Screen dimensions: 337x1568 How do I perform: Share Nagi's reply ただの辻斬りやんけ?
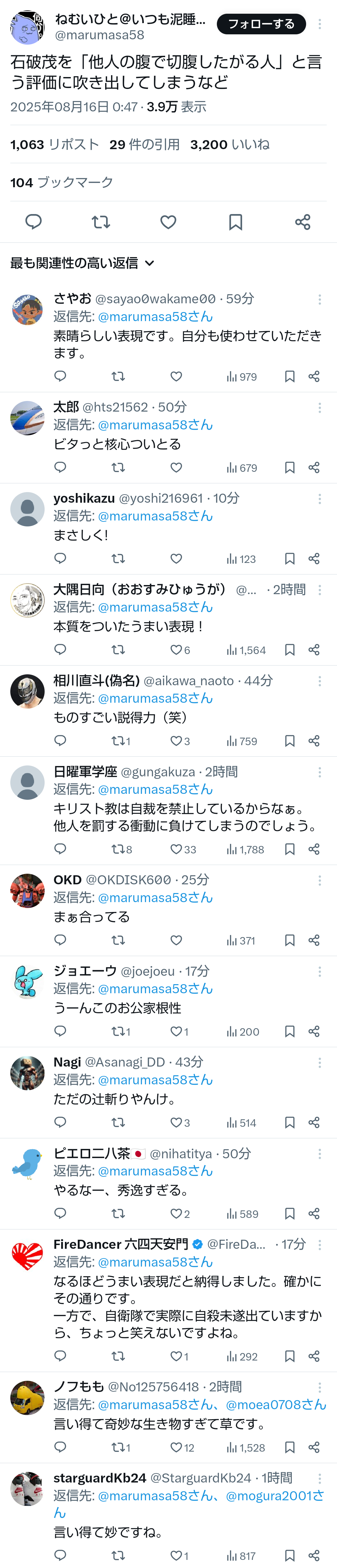pos(314,1122)
